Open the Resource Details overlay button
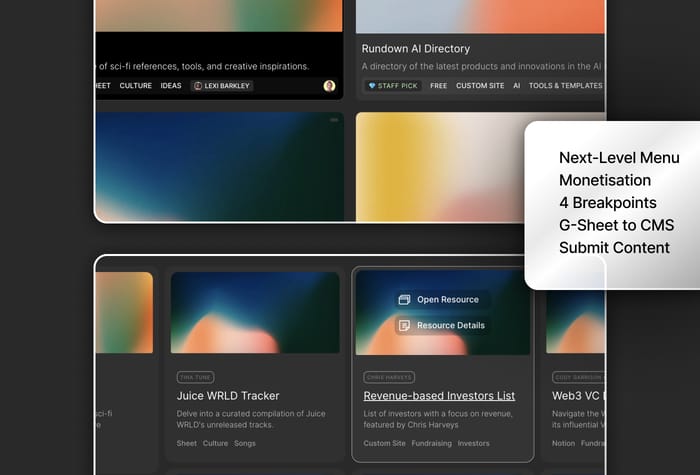700x475 pixels. 442,325
